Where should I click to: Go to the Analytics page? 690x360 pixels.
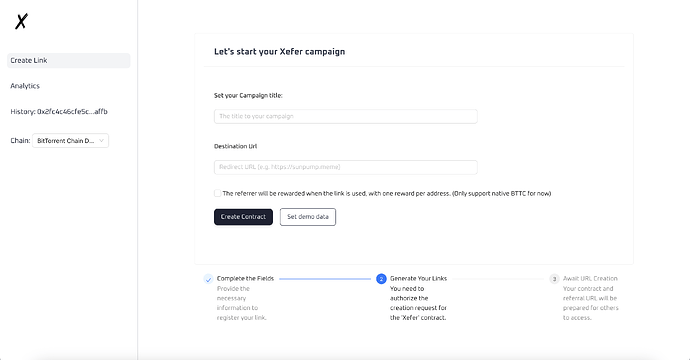(x=25, y=86)
